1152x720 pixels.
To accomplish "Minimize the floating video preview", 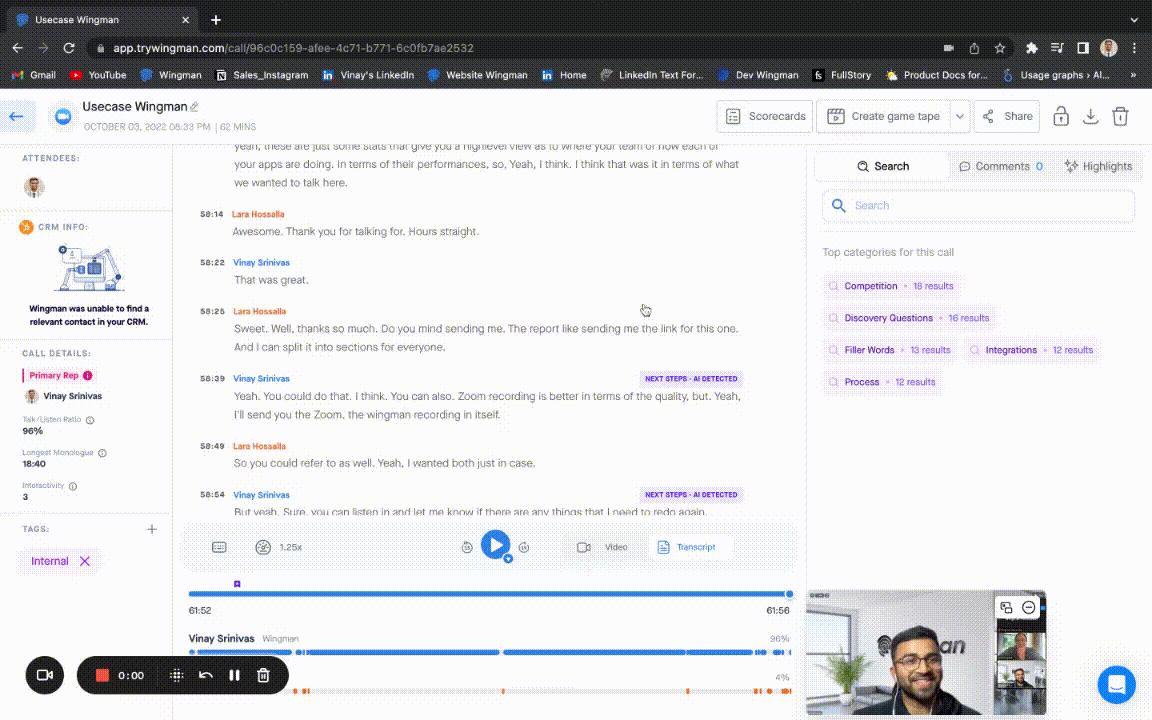I will pos(1029,608).
